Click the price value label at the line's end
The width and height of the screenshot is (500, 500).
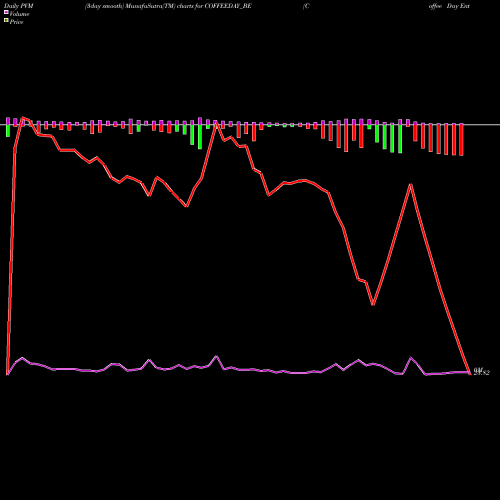coord(481,372)
